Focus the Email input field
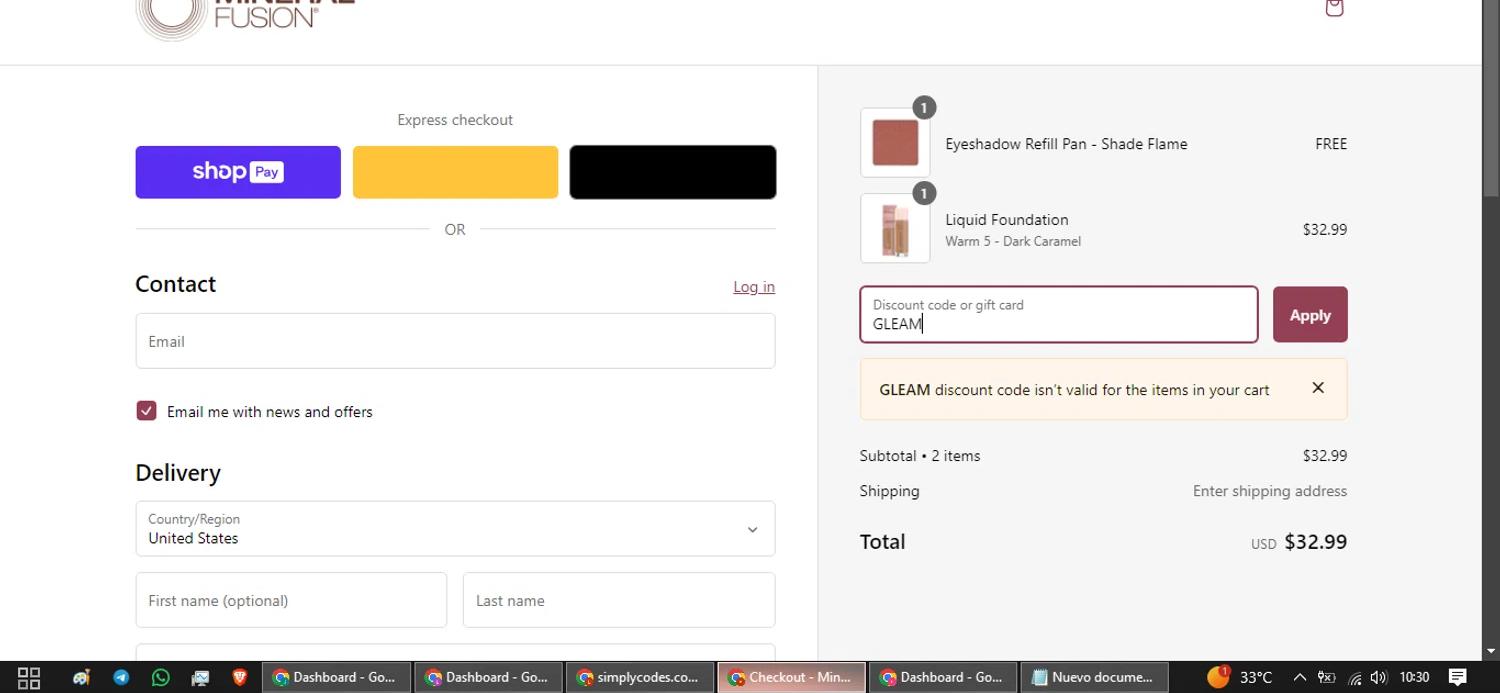 pyautogui.click(x=455, y=341)
